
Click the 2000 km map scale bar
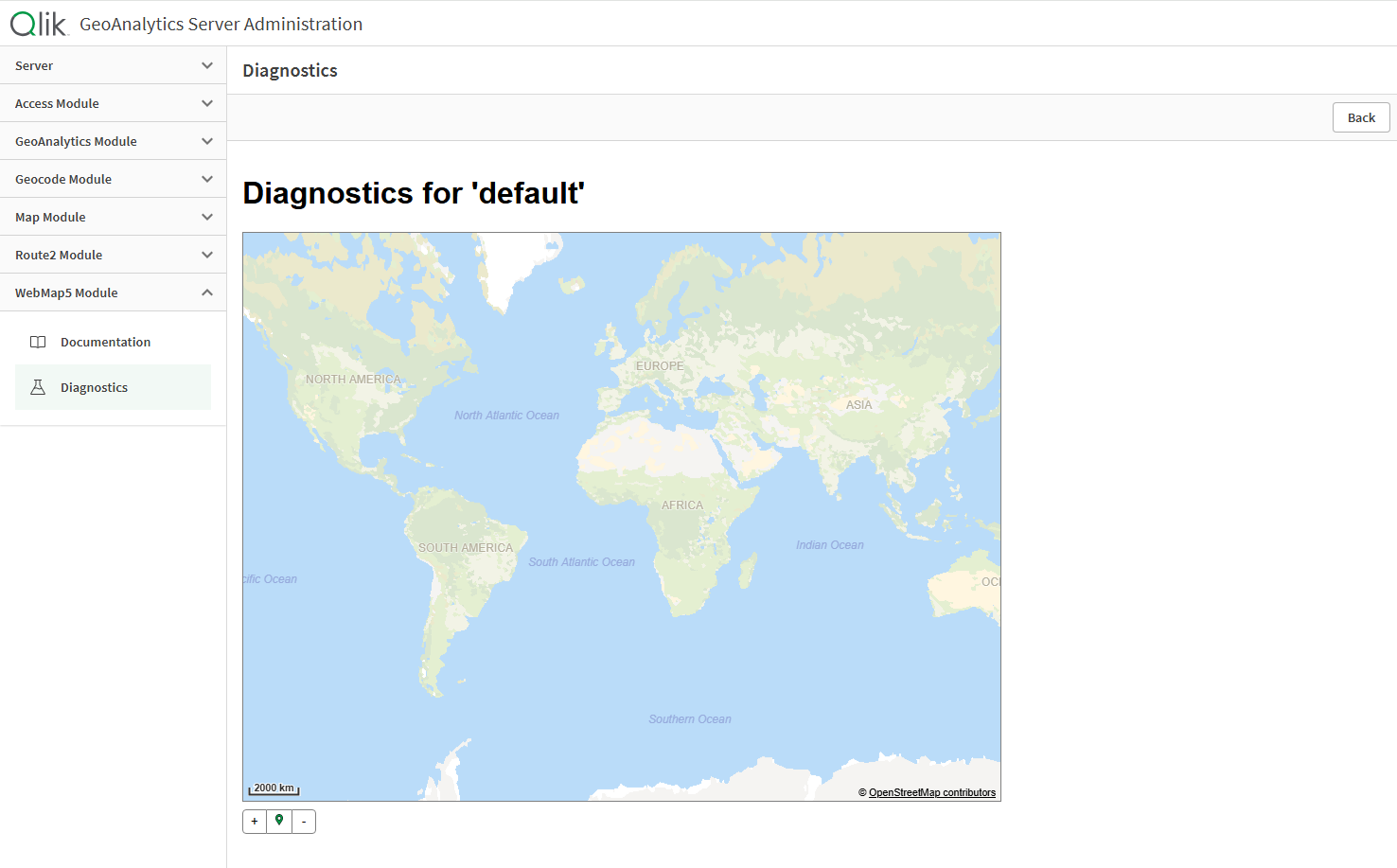coord(274,788)
